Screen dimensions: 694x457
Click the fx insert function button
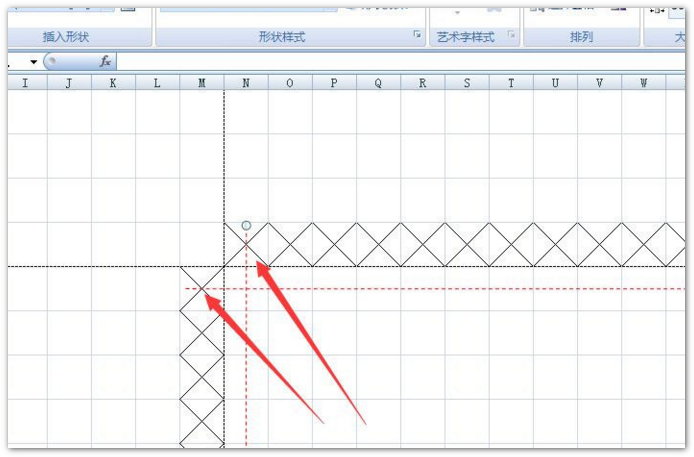(x=105, y=61)
